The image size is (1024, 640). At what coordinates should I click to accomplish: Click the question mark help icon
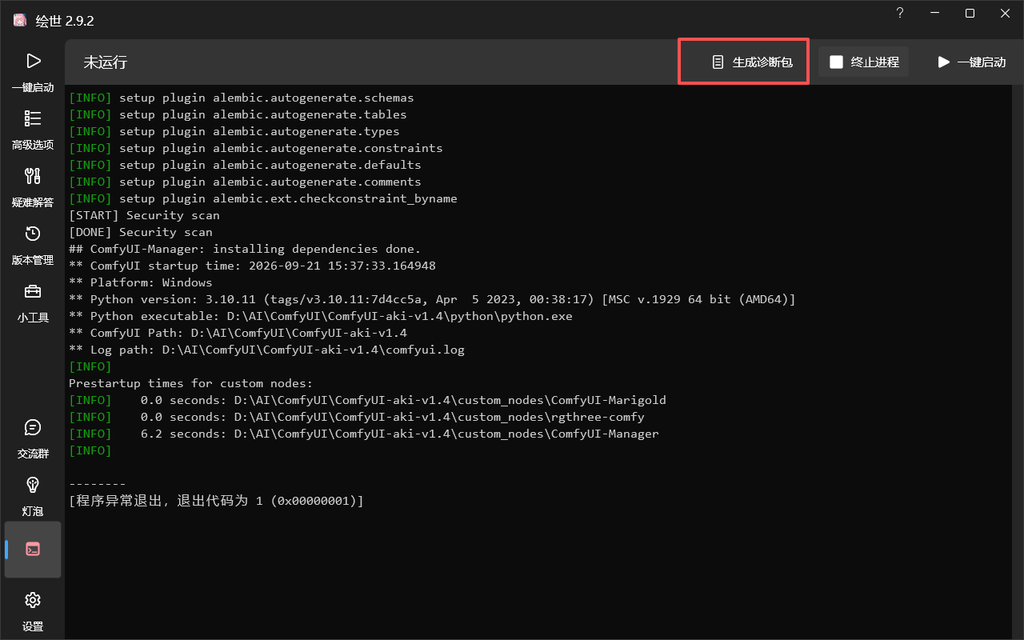[x=900, y=13]
